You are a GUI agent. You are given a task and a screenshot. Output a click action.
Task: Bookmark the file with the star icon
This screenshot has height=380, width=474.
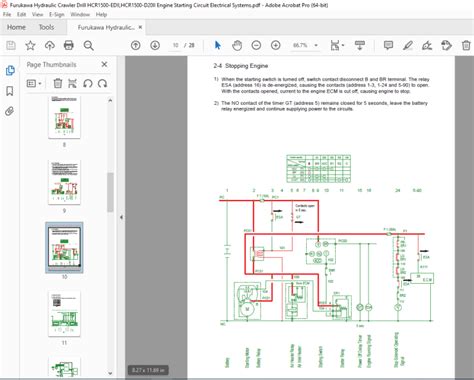(30, 45)
